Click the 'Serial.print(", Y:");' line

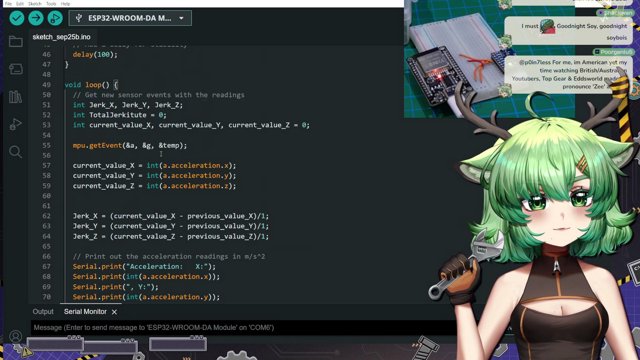tap(116, 287)
